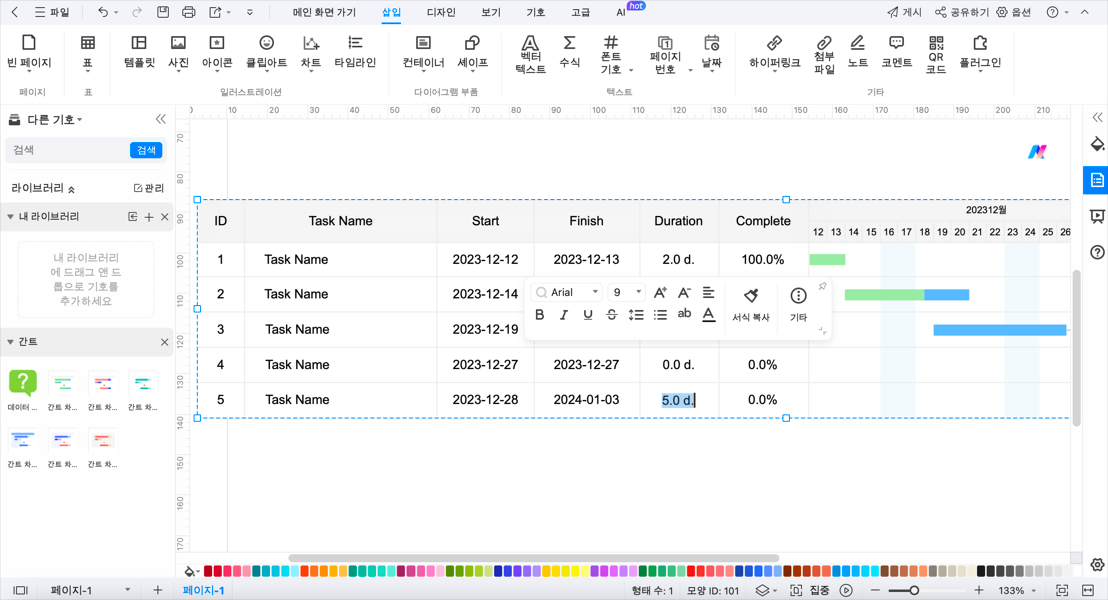This screenshot has height=600, width=1108.
Task: Click the 공유하기 share button
Action: click(x=962, y=12)
